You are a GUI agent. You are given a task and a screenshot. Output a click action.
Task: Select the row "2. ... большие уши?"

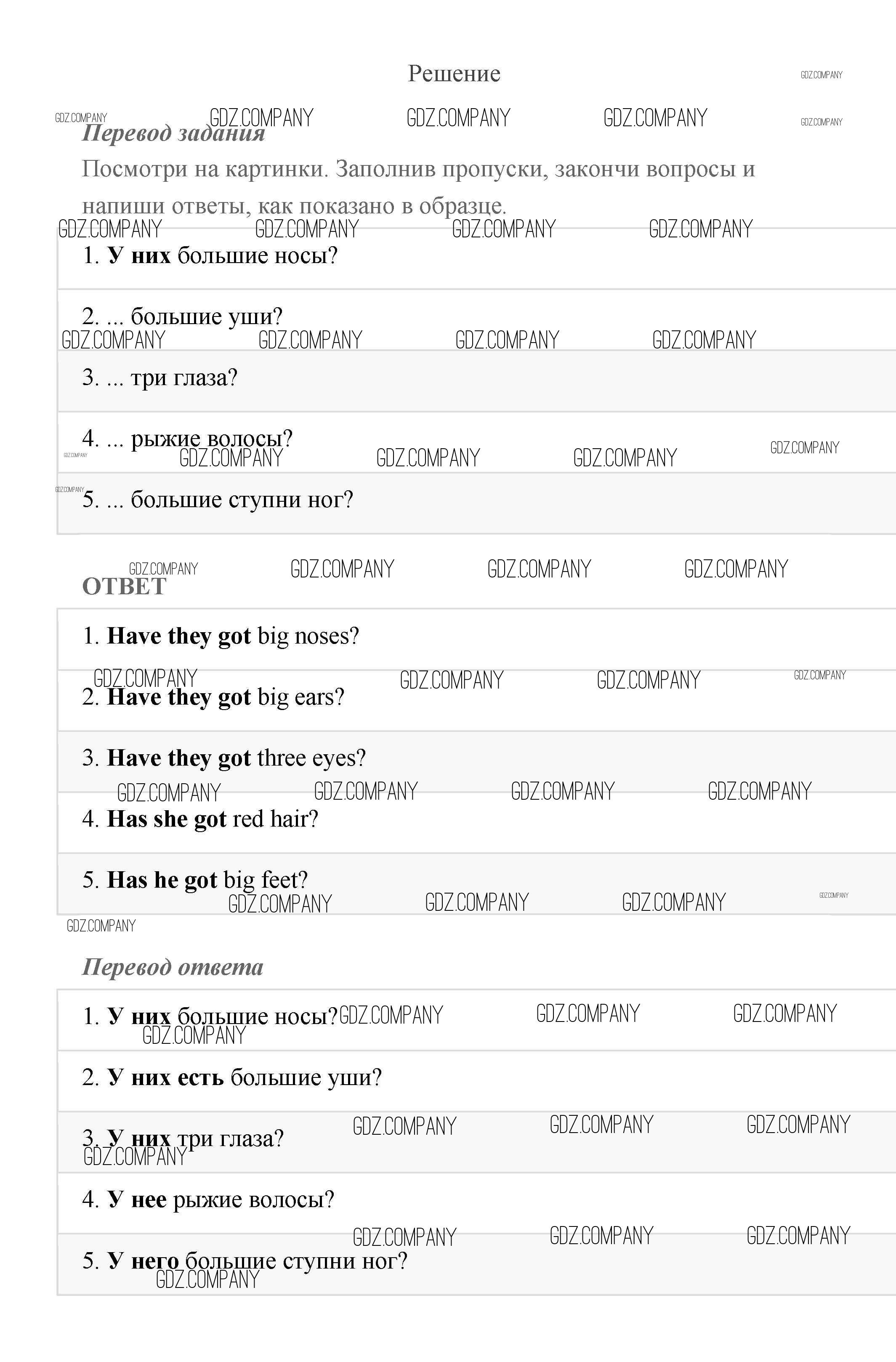coord(183,317)
